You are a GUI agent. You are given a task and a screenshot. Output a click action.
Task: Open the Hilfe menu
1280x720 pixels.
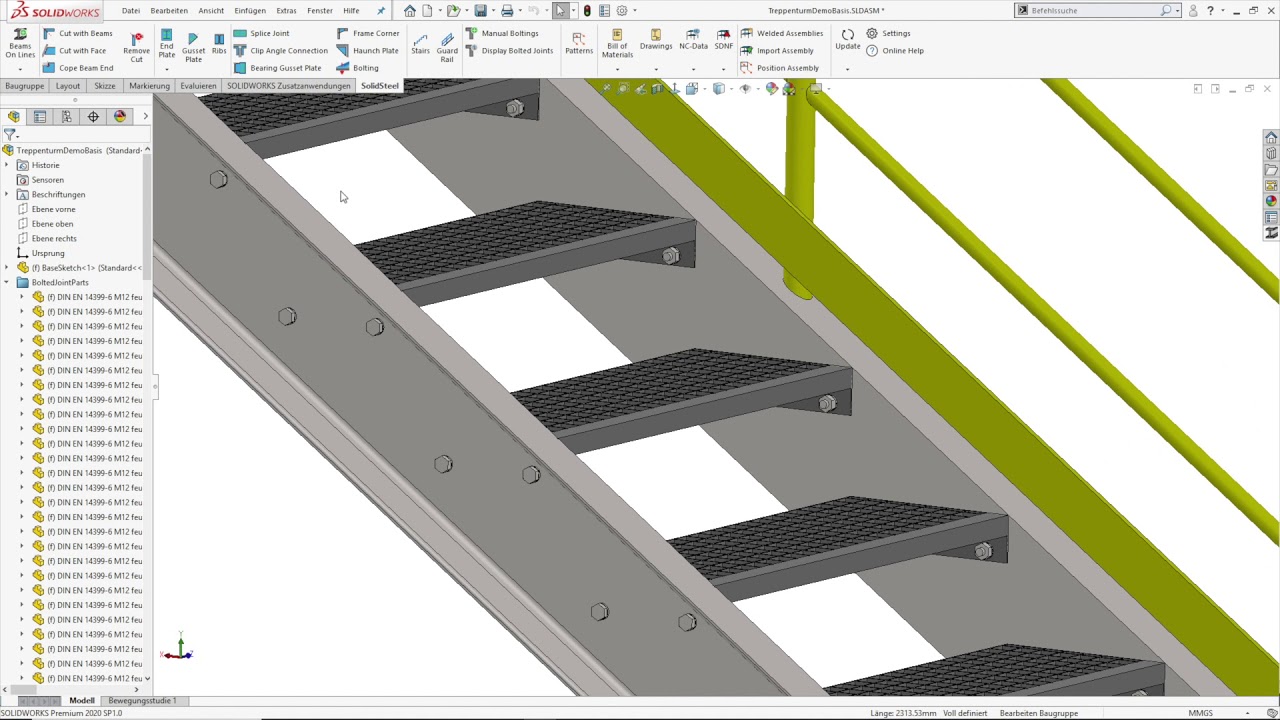click(x=351, y=10)
